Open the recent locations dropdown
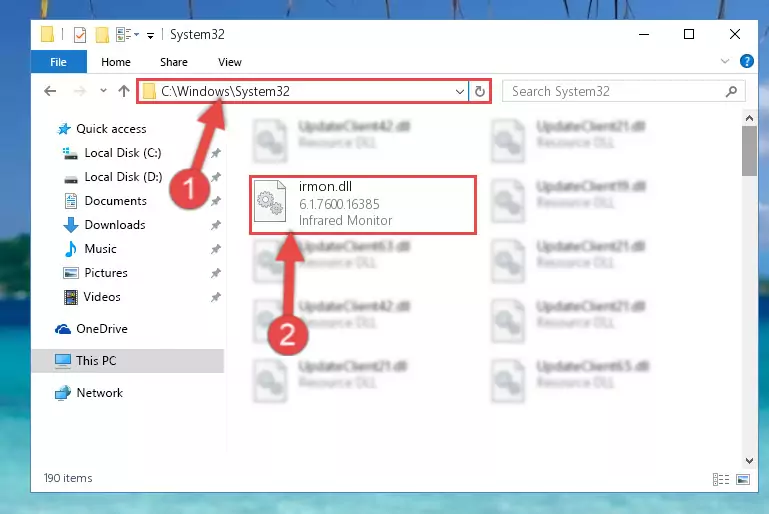Image resolution: width=769 pixels, height=514 pixels. (x=103, y=91)
